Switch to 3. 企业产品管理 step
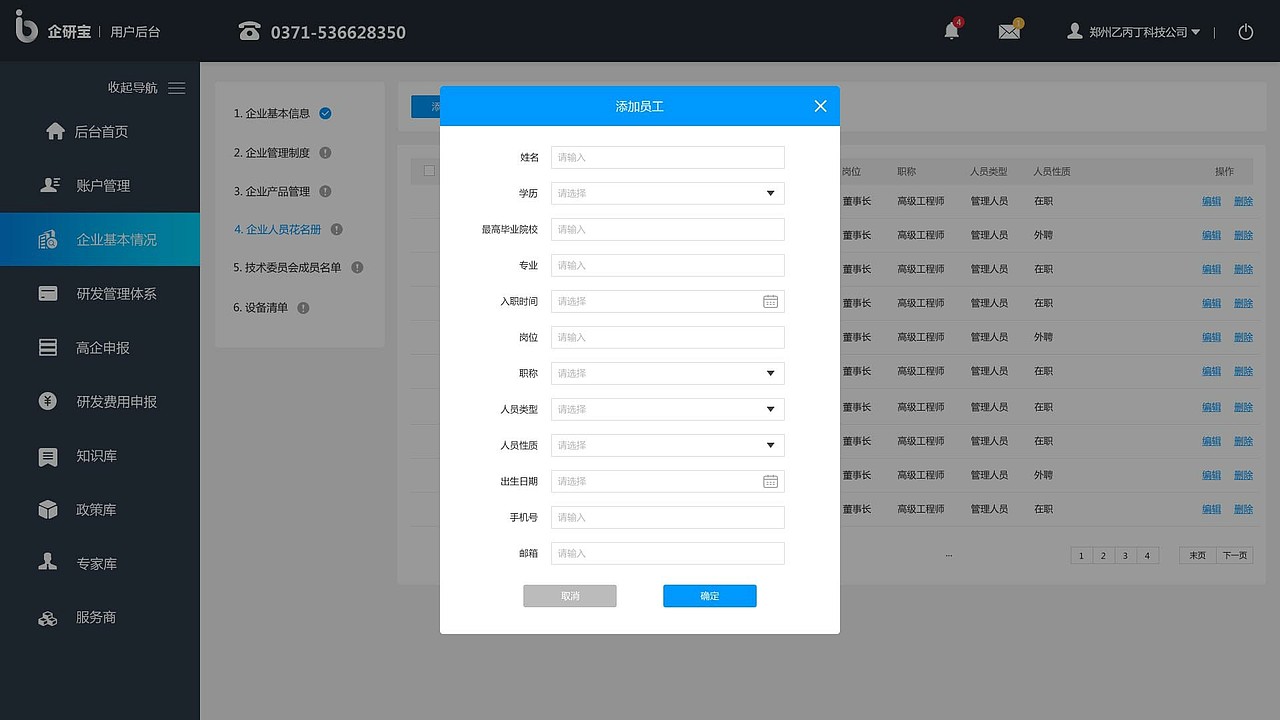The image size is (1280, 720). click(272, 191)
